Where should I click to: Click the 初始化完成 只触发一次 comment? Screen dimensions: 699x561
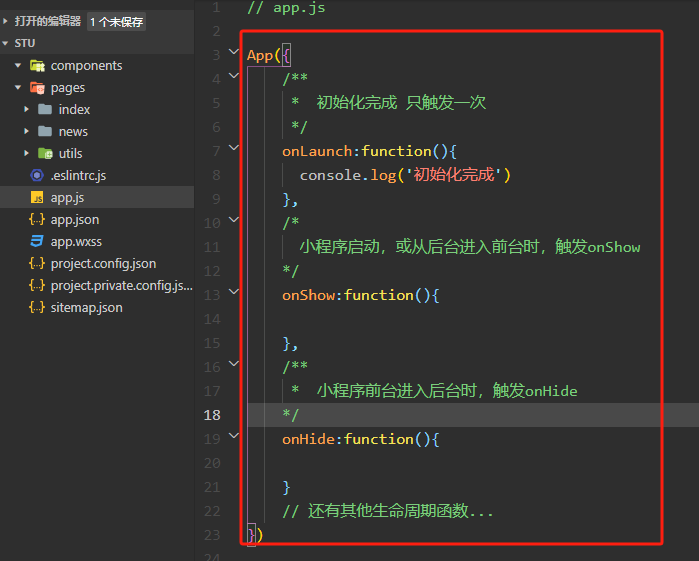(401, 103)
